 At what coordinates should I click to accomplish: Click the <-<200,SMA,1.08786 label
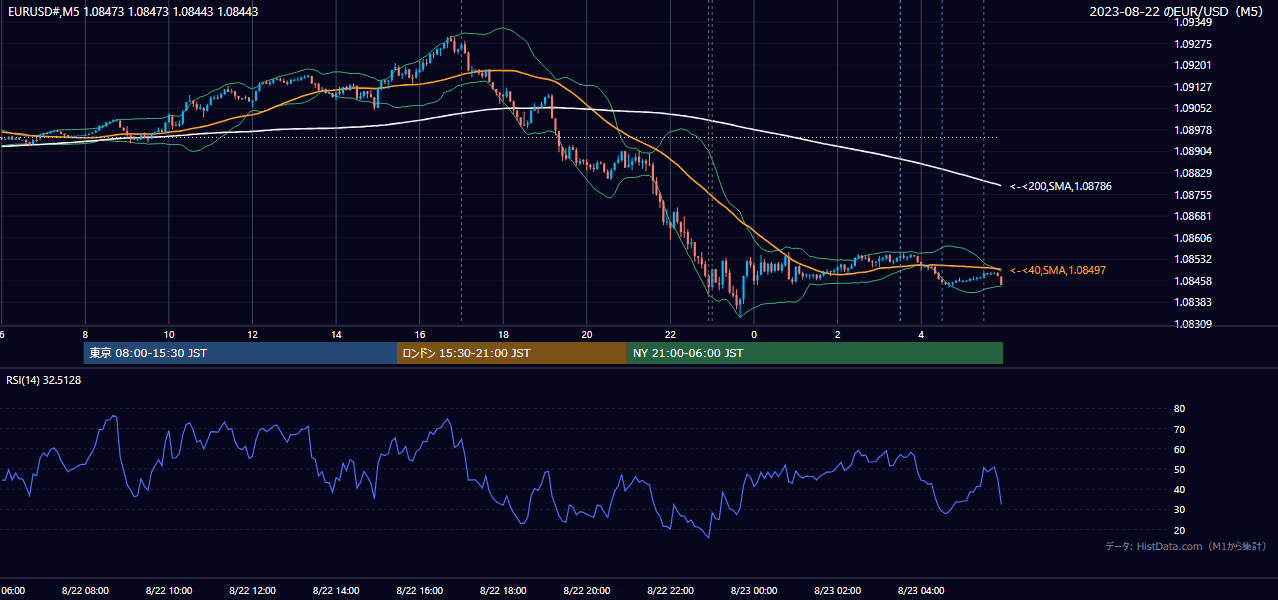(1061, 186)
